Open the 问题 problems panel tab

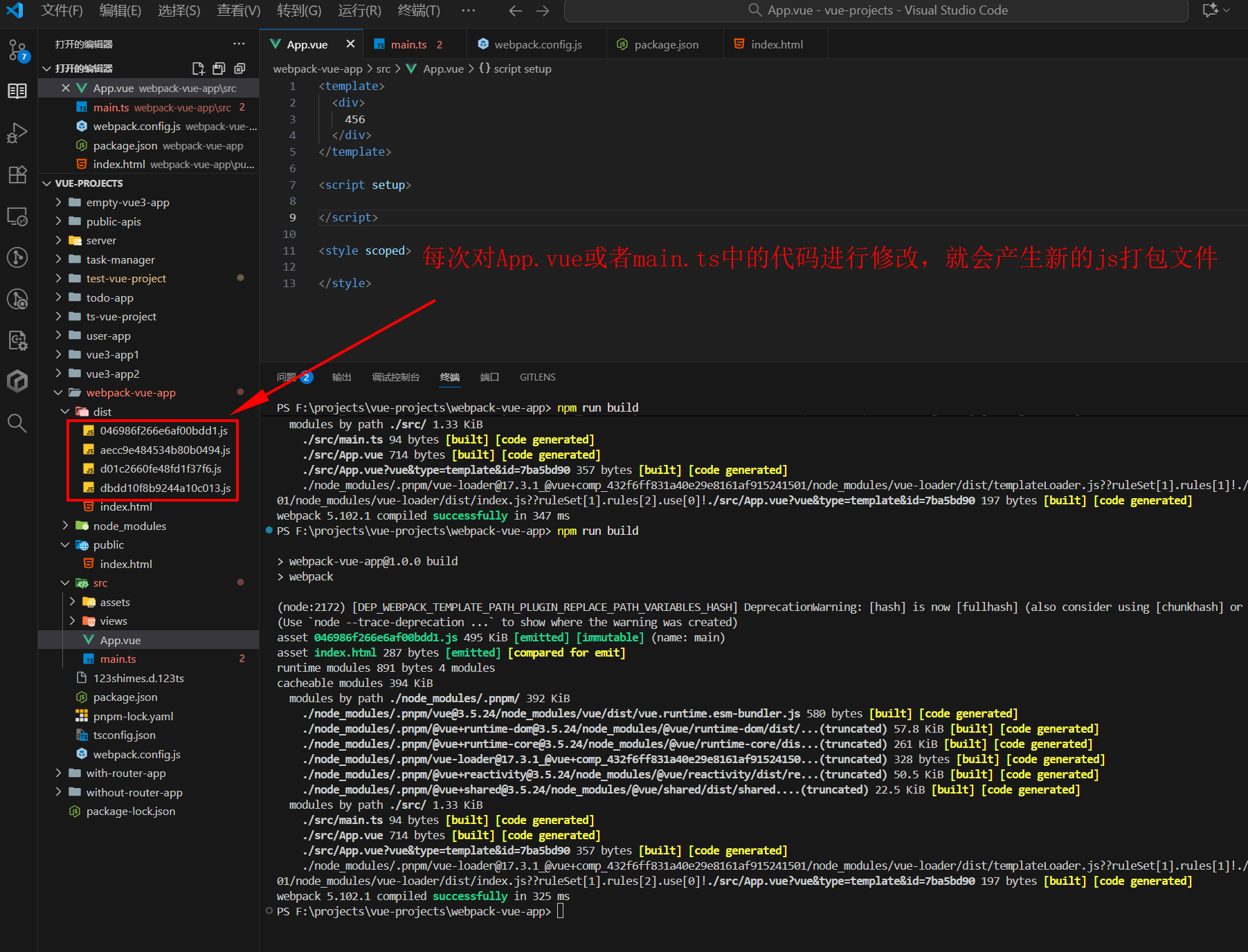tap(294, 377)
